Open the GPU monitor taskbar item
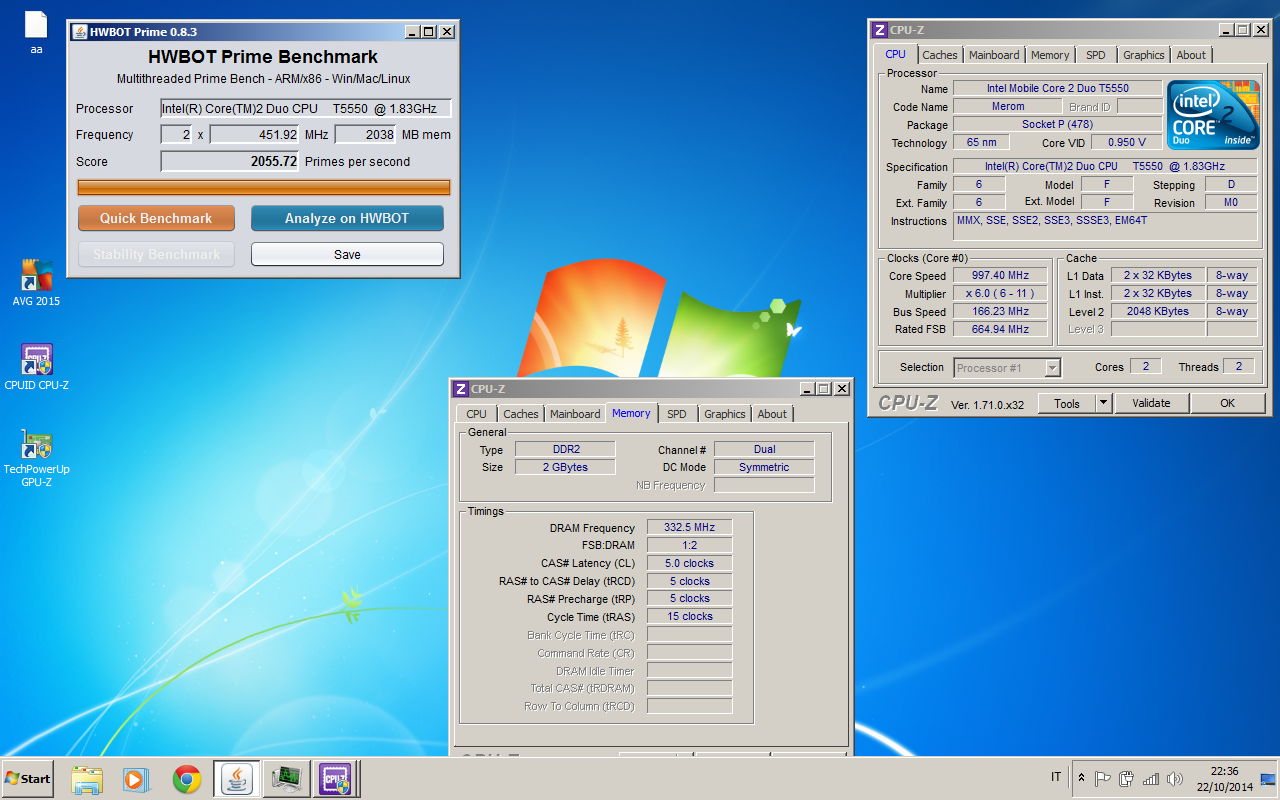Viewport: 1280px width, 800px height. click(x=287, y=779)
